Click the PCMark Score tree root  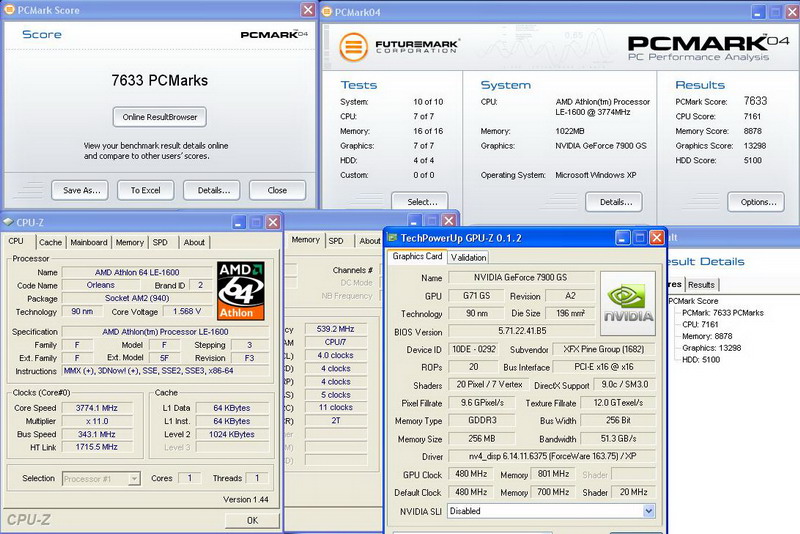(693, 301)
